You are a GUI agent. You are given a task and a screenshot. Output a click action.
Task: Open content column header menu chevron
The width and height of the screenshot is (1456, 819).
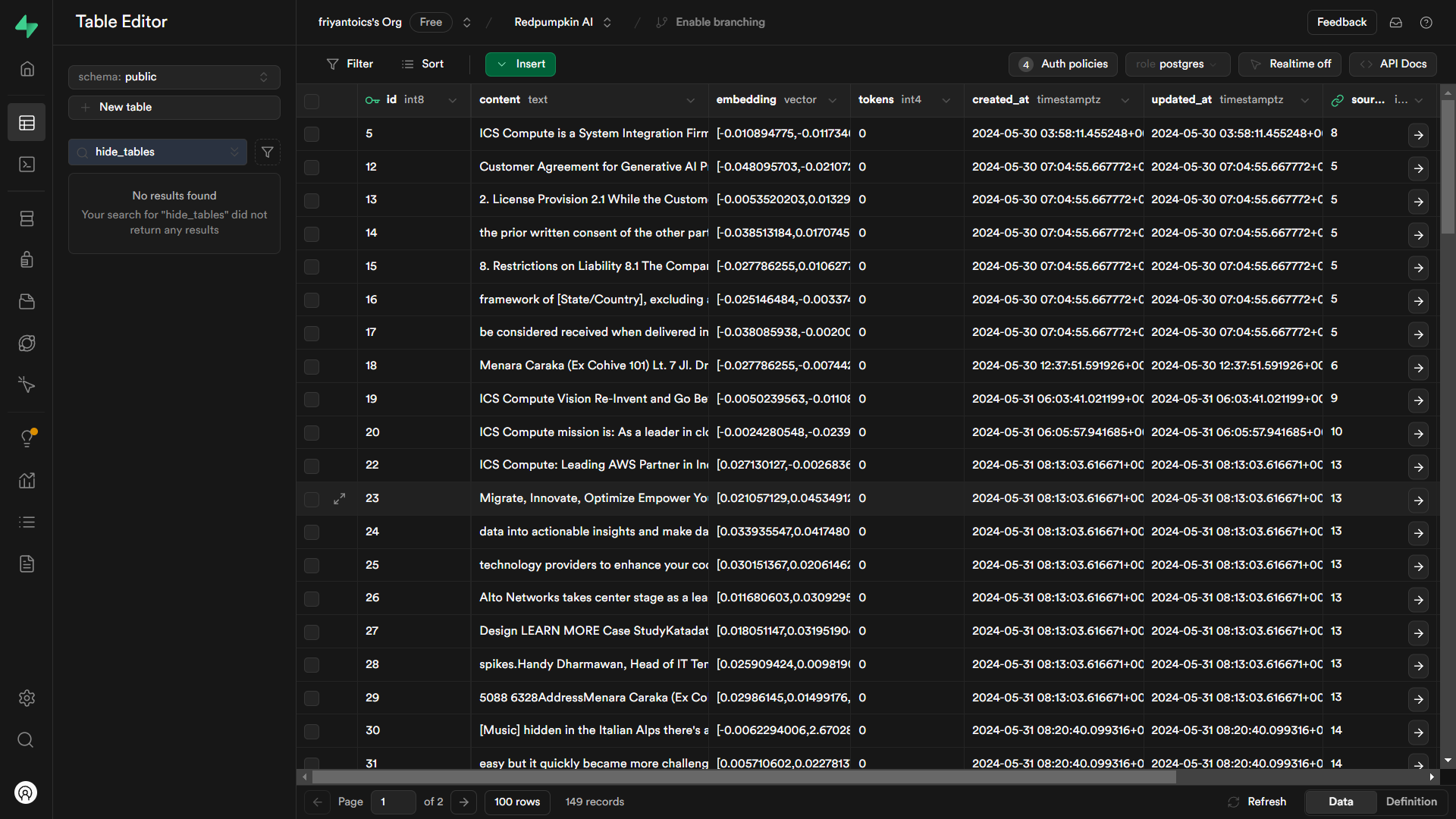click(691, 101)
